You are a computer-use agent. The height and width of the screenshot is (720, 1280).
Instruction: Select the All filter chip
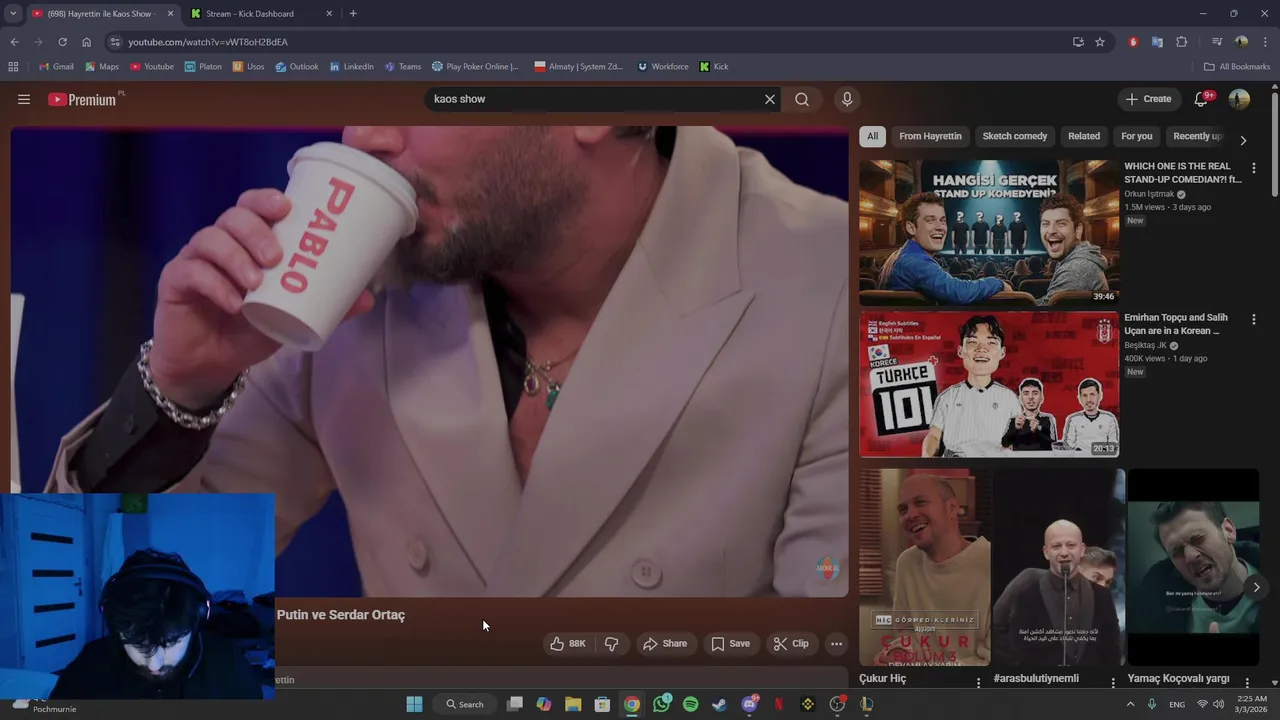point(873,136)
